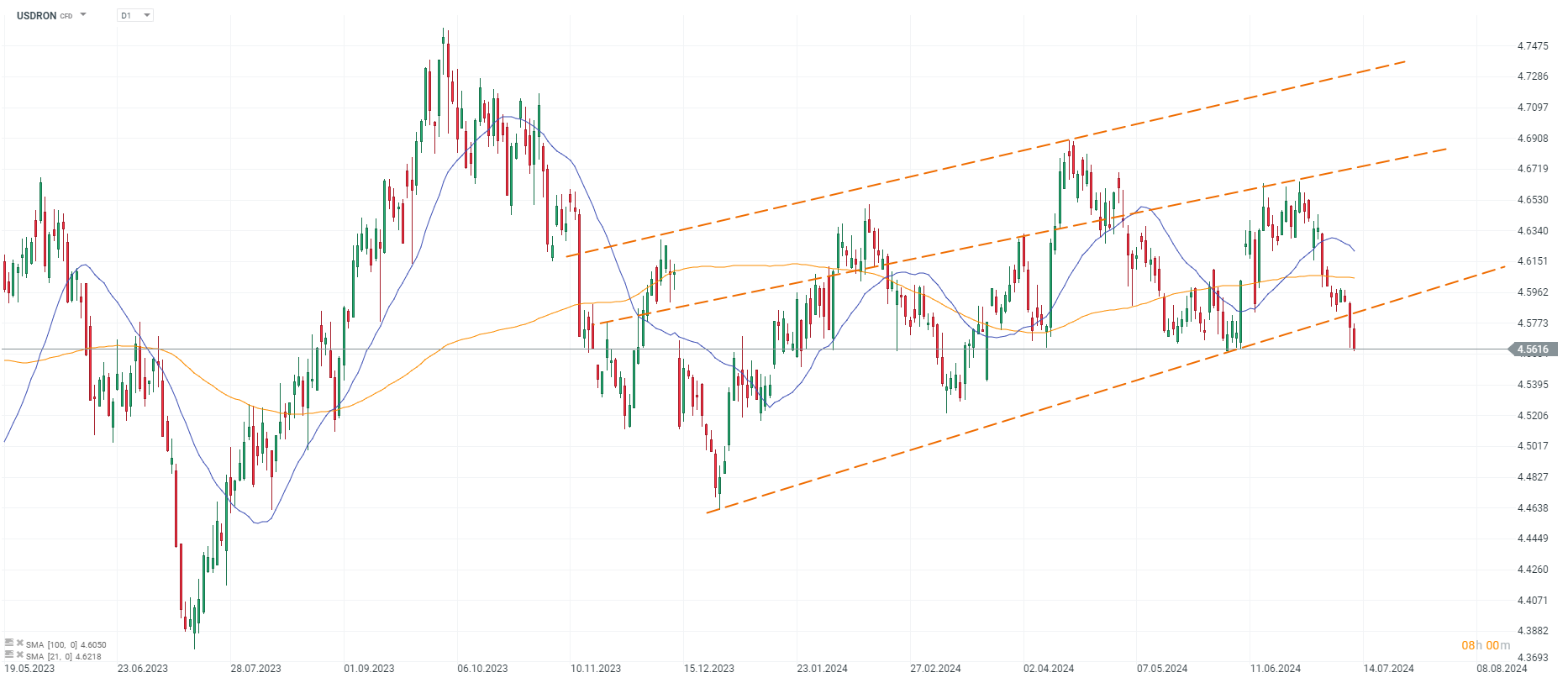The image size is (1568, 683).
Task: Click the 4.6530 price axis label
Action: (1533, 200)
